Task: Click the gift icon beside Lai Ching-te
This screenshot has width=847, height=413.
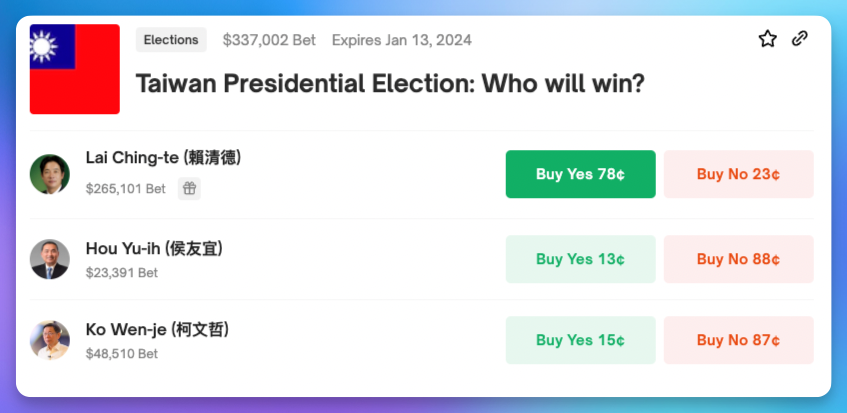Action: click(x=189, y=188)
